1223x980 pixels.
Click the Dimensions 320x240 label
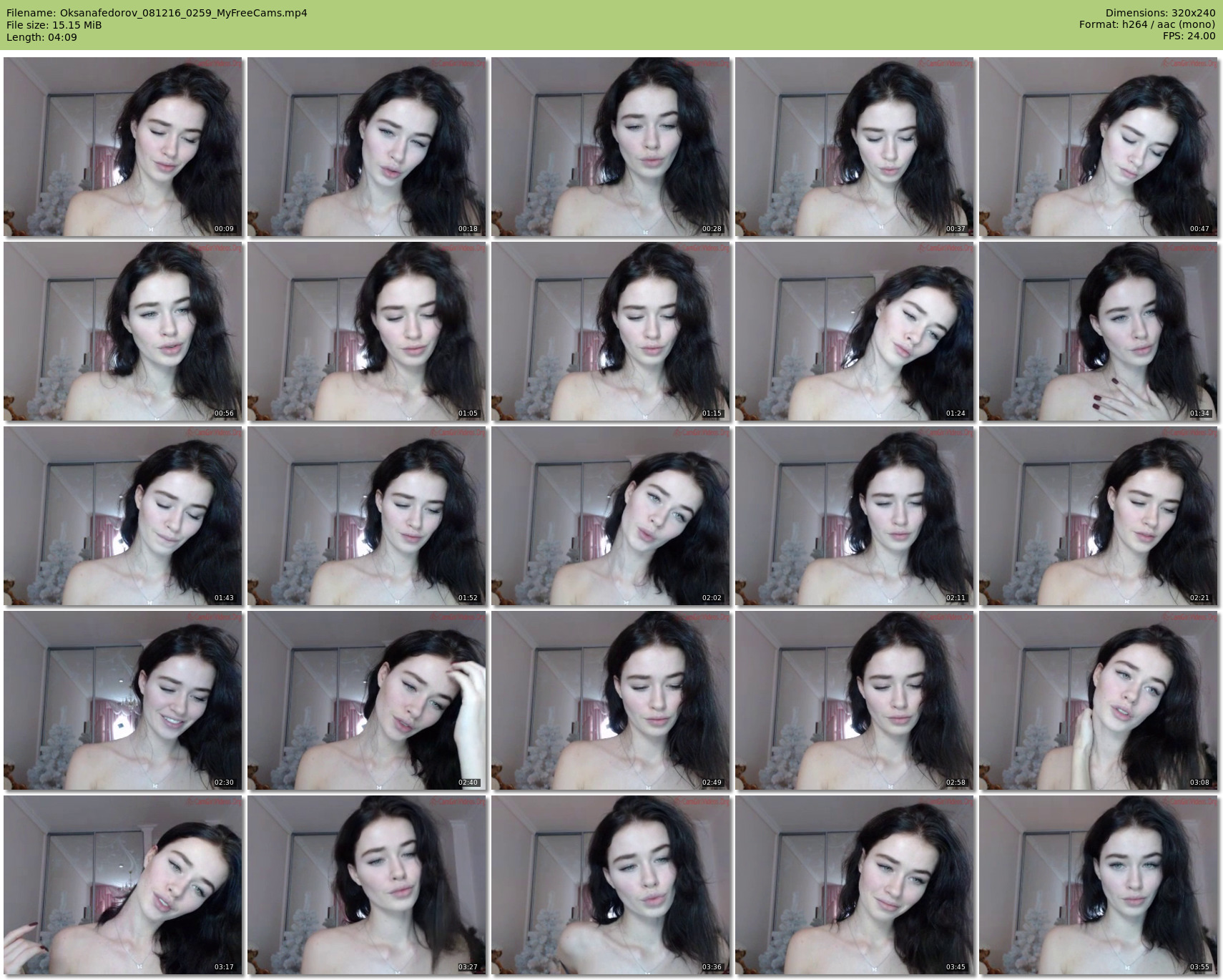(1160, 13)
